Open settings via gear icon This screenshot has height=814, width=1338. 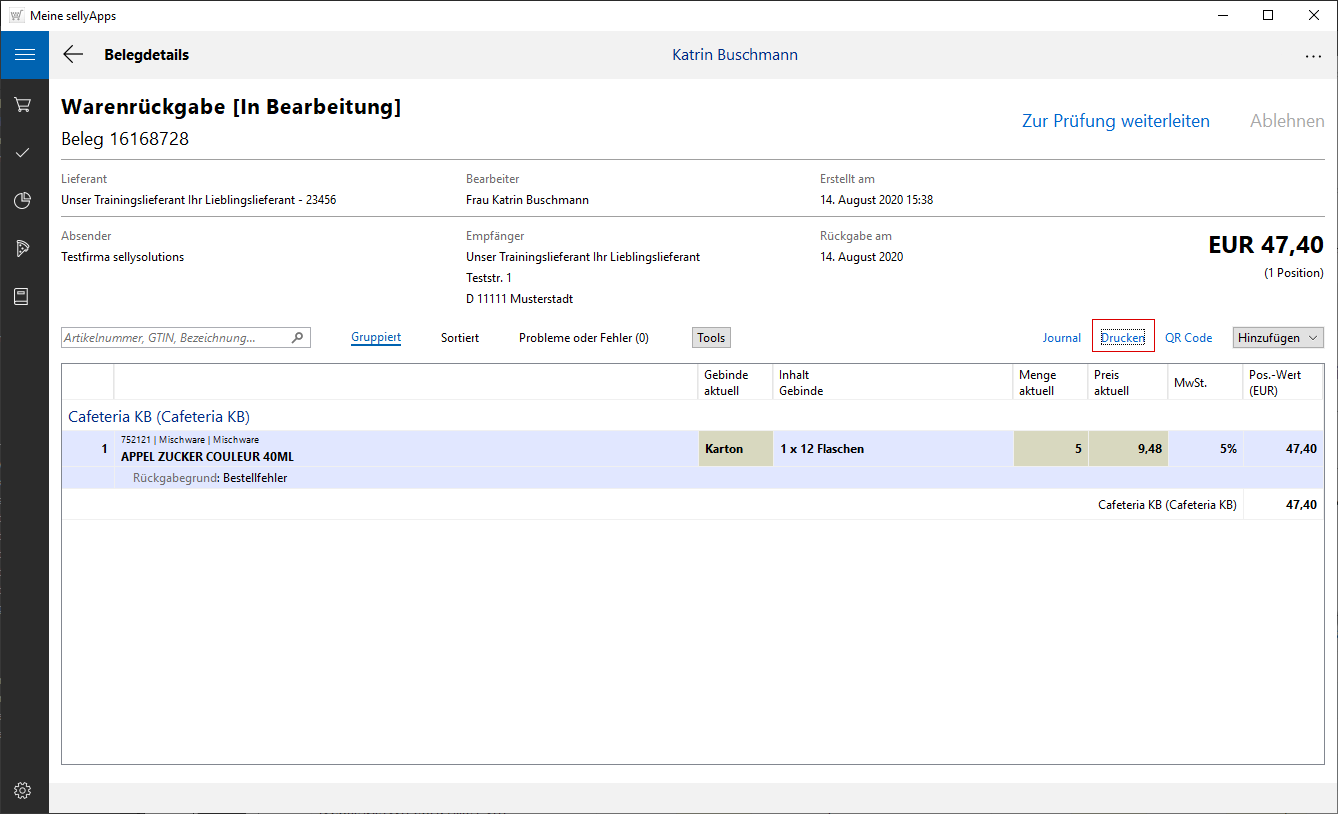pyautogui.click(x=23, y=790)
